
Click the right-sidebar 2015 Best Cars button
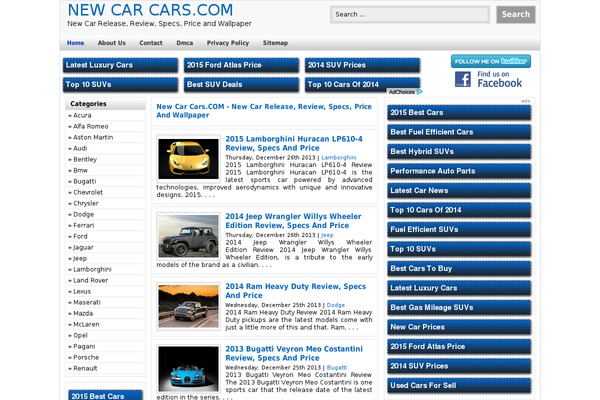pos(459,113)
